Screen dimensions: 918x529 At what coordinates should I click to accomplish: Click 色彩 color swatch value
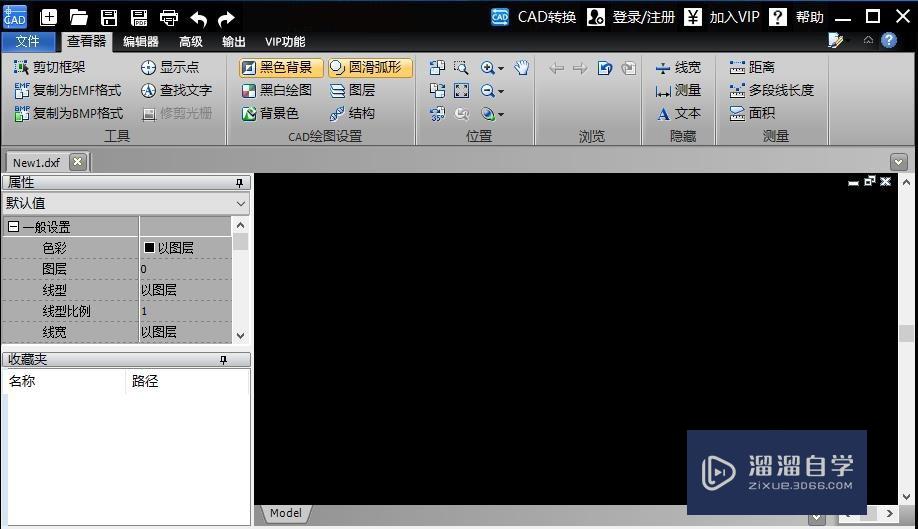point(149,248)
